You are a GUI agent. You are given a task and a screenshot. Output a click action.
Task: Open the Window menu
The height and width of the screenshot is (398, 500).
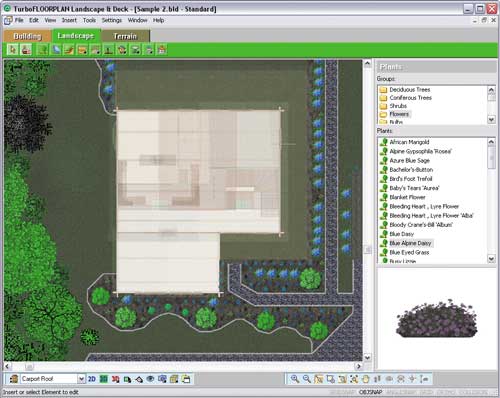[137, 20]
